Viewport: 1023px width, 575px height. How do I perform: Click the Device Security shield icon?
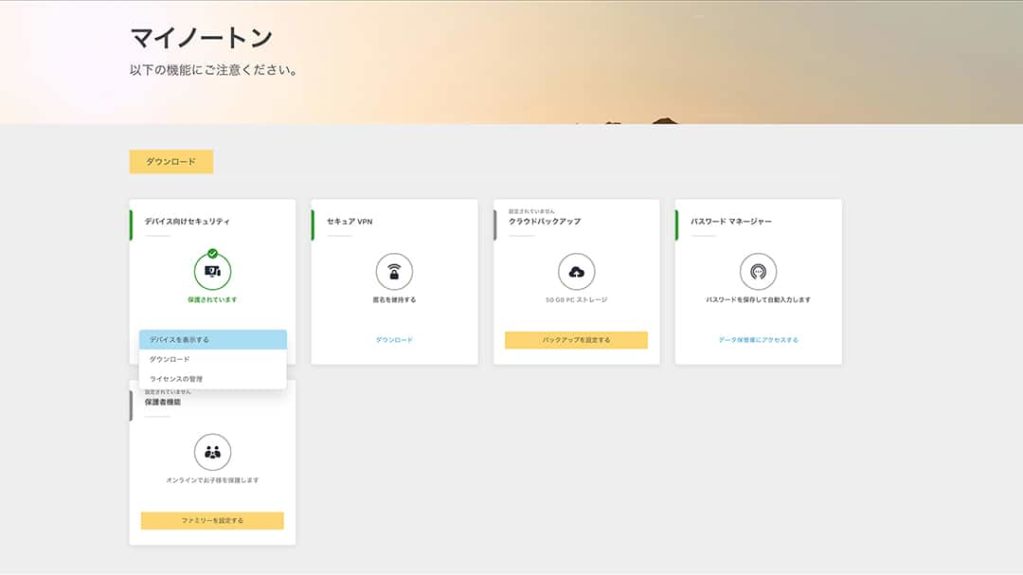point(212,271)
